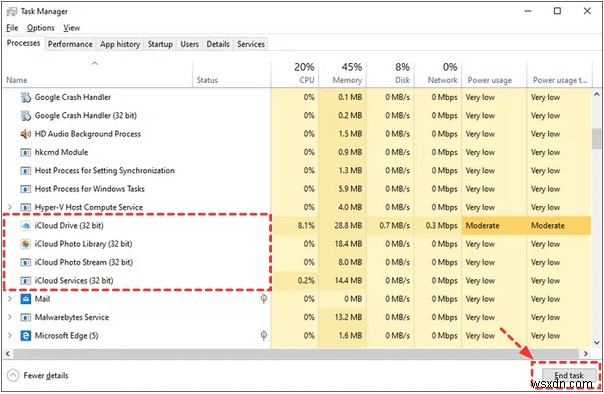Viewport: 604px width, 394px height.
Task: Click the vertical scrollbar down arrow
Action: (x=597, y=343)
